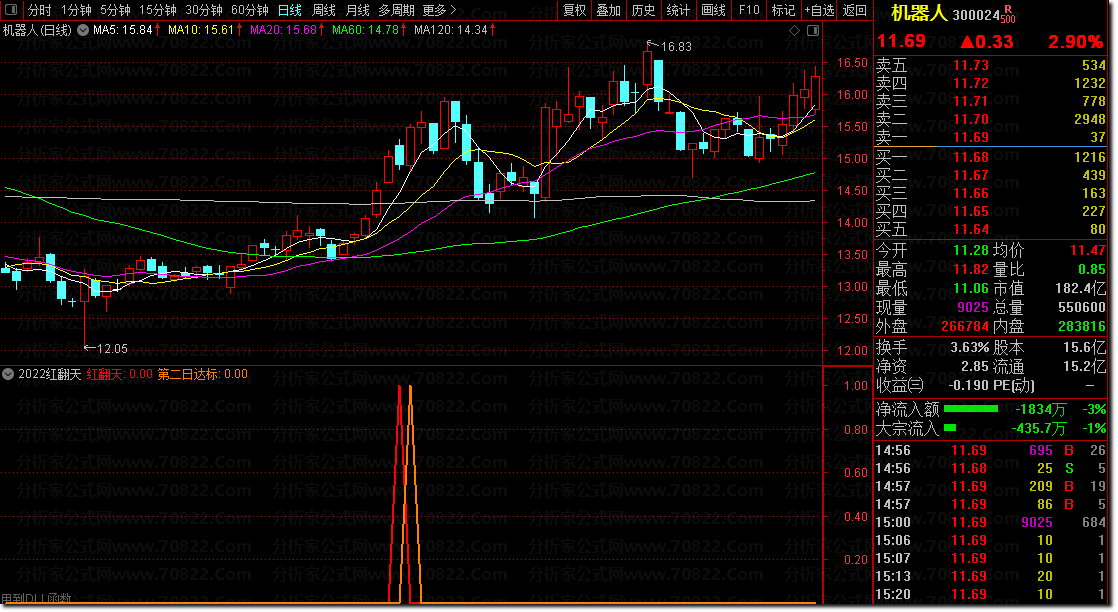
Task: Click the 买三 price 11.66
Action: click(971, 193)
